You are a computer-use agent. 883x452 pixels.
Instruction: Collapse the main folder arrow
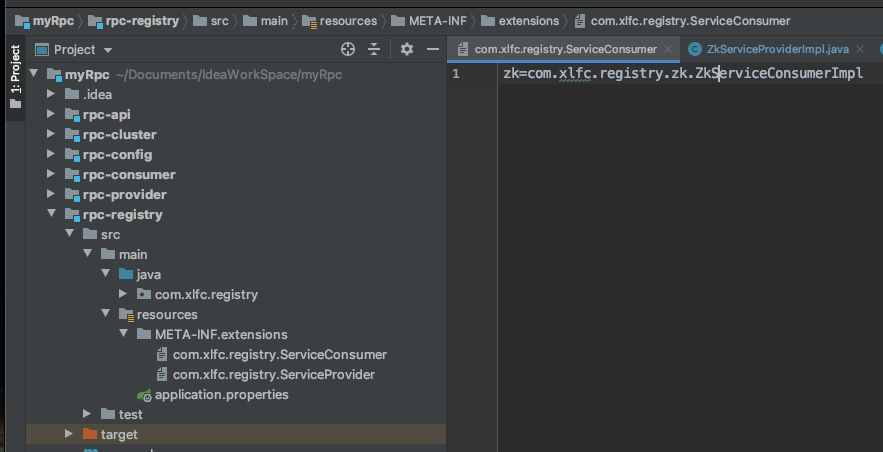point(88,254)
